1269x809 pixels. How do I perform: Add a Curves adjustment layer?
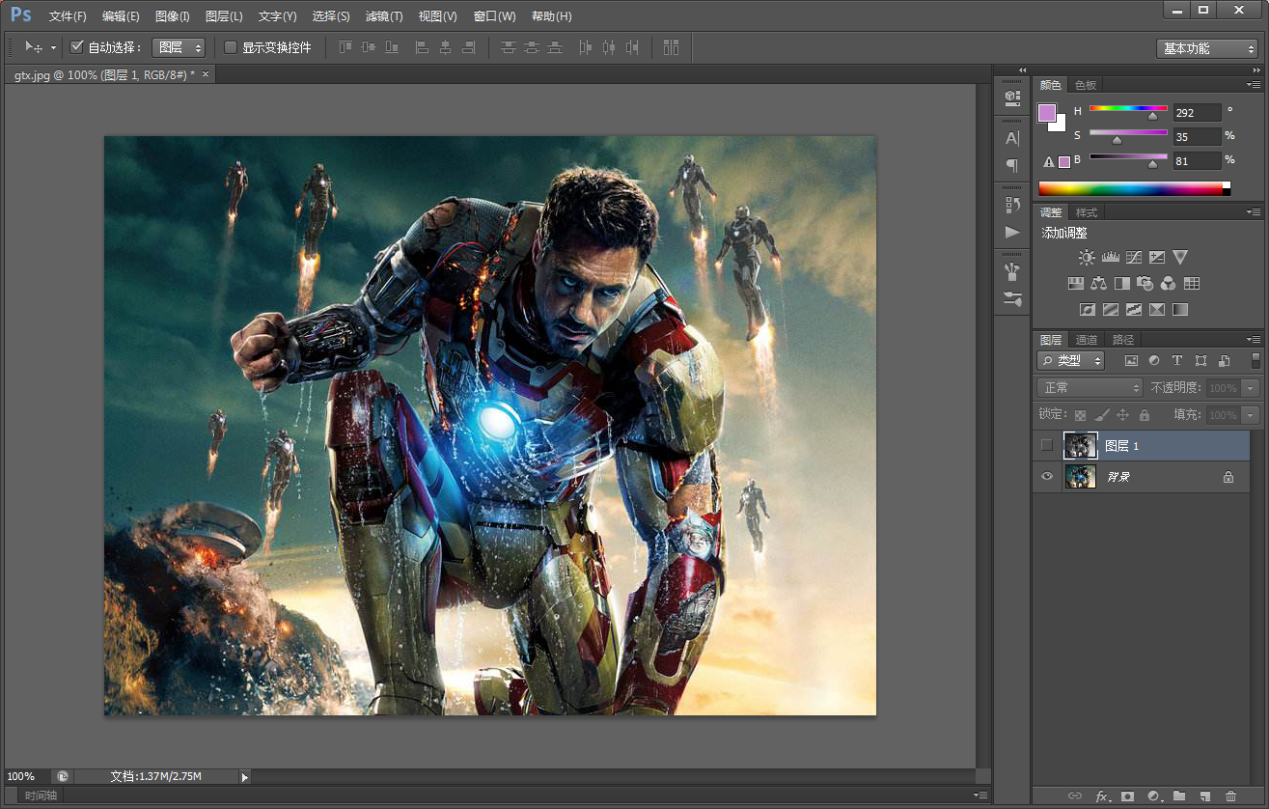tap(1134, 258)
